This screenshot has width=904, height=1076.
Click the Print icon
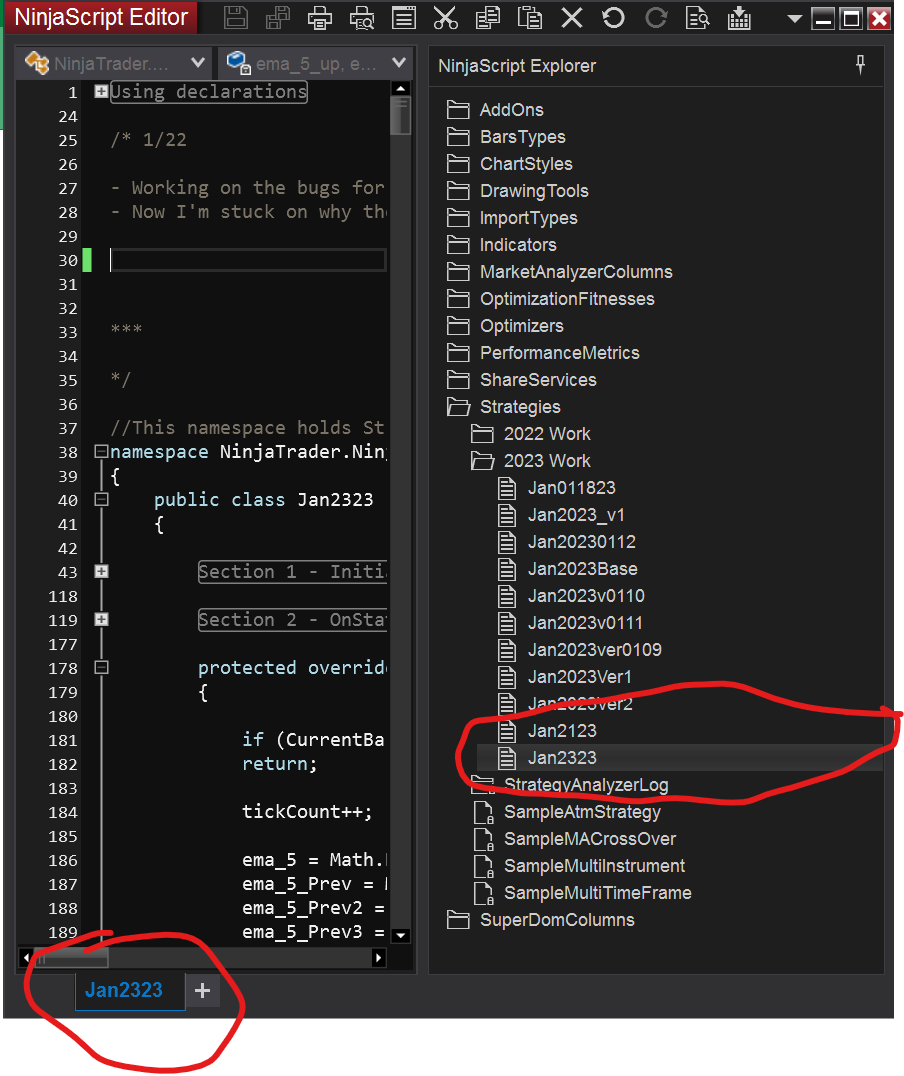tap(320, 17)
